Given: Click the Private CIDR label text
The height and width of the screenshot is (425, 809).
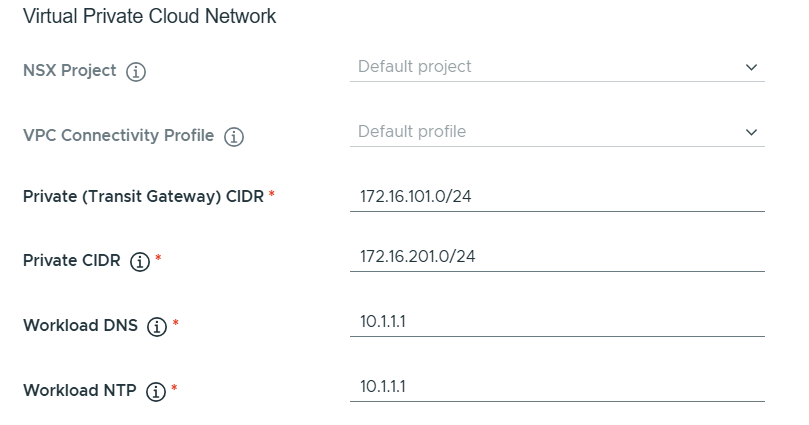Looking at the screenshot, I should point(72,261).
